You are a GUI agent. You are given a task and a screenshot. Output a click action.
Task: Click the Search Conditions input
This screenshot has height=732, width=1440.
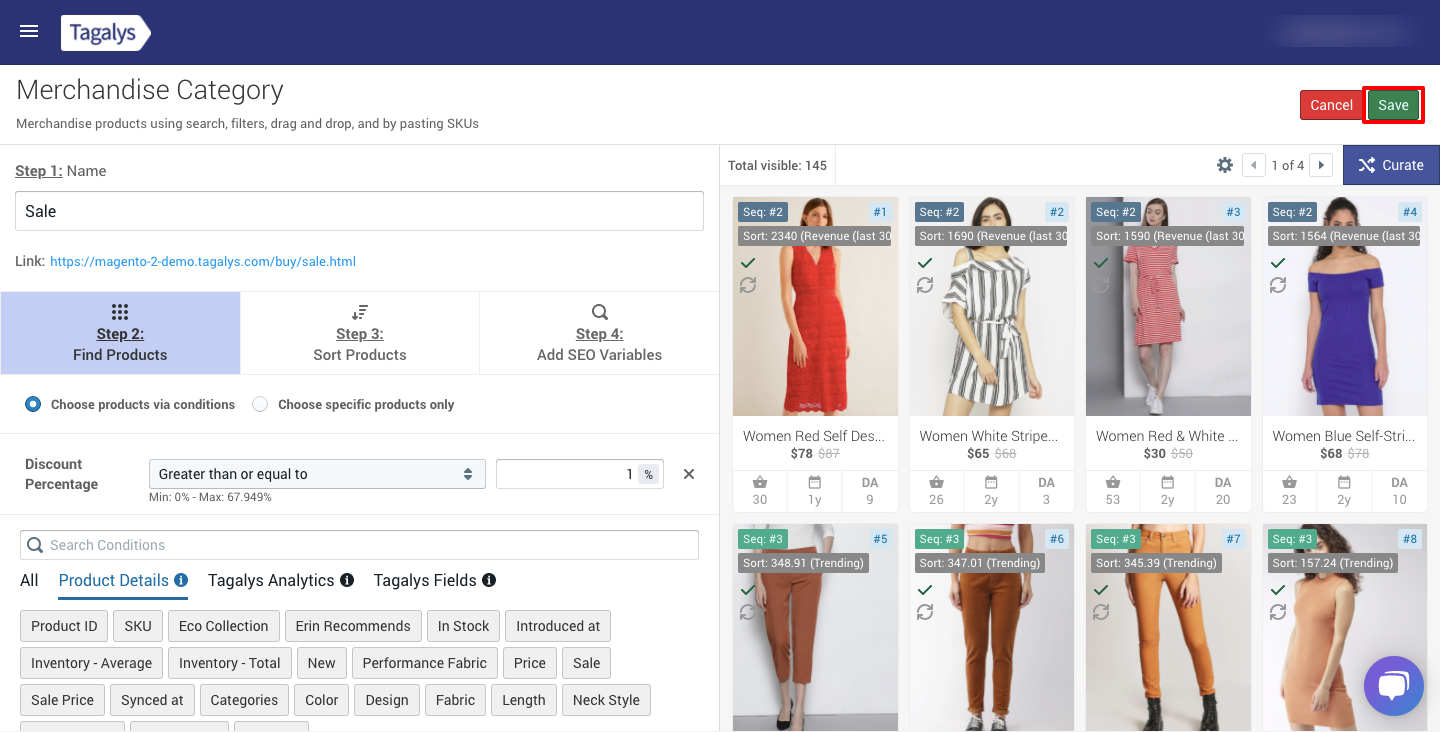(x=359, y=545)
